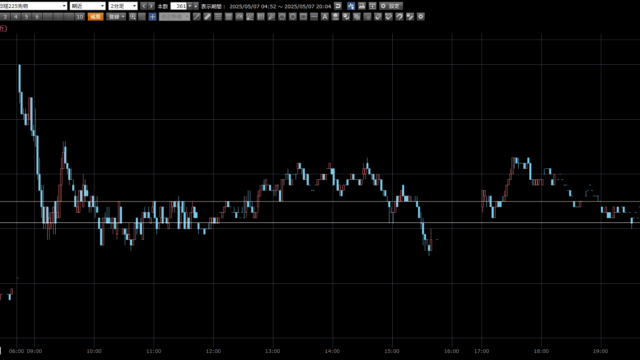Click the orange 編集 edit button
640x360 pixels.
point(96,17)
